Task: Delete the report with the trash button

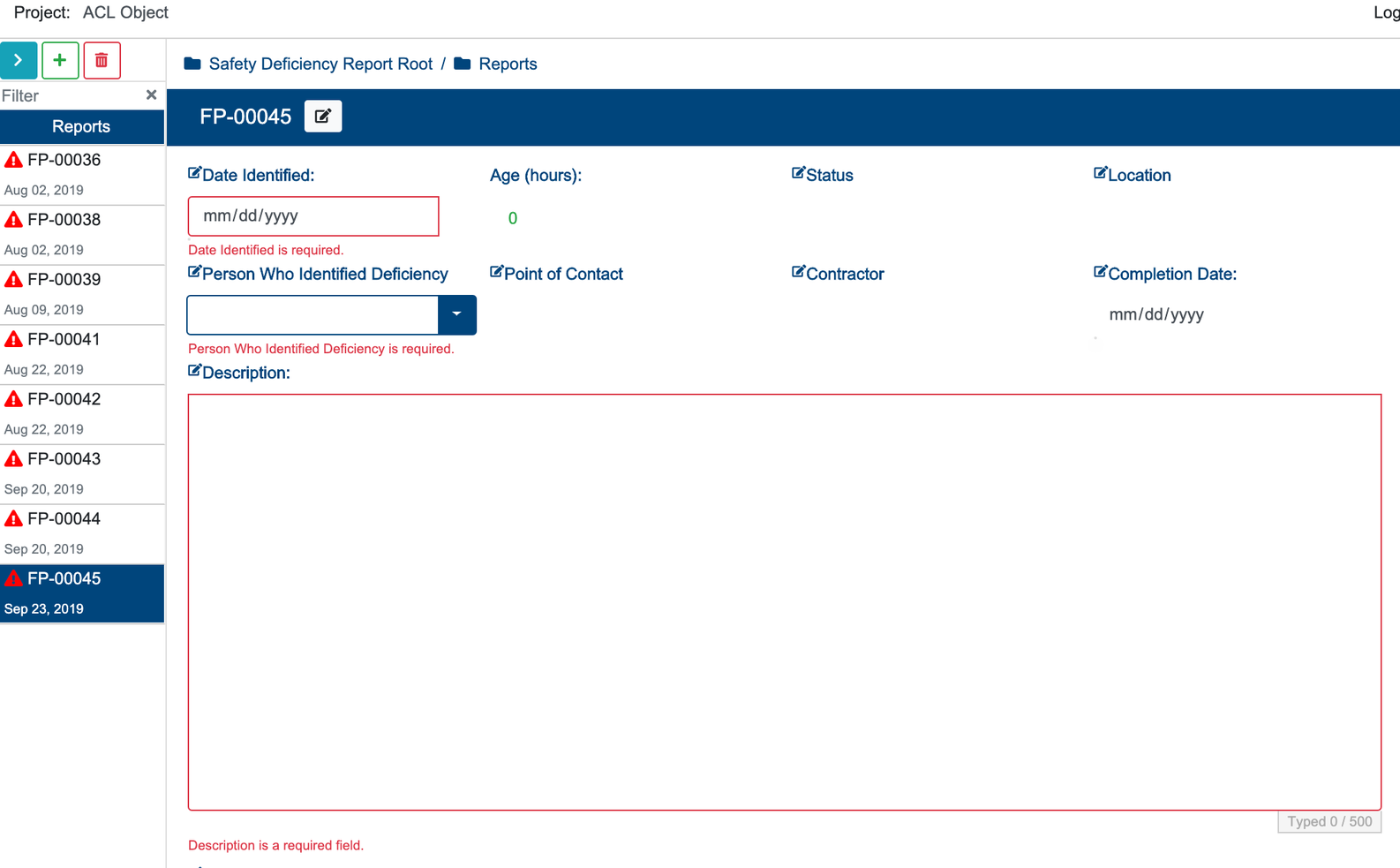Action: pos(102,61)
